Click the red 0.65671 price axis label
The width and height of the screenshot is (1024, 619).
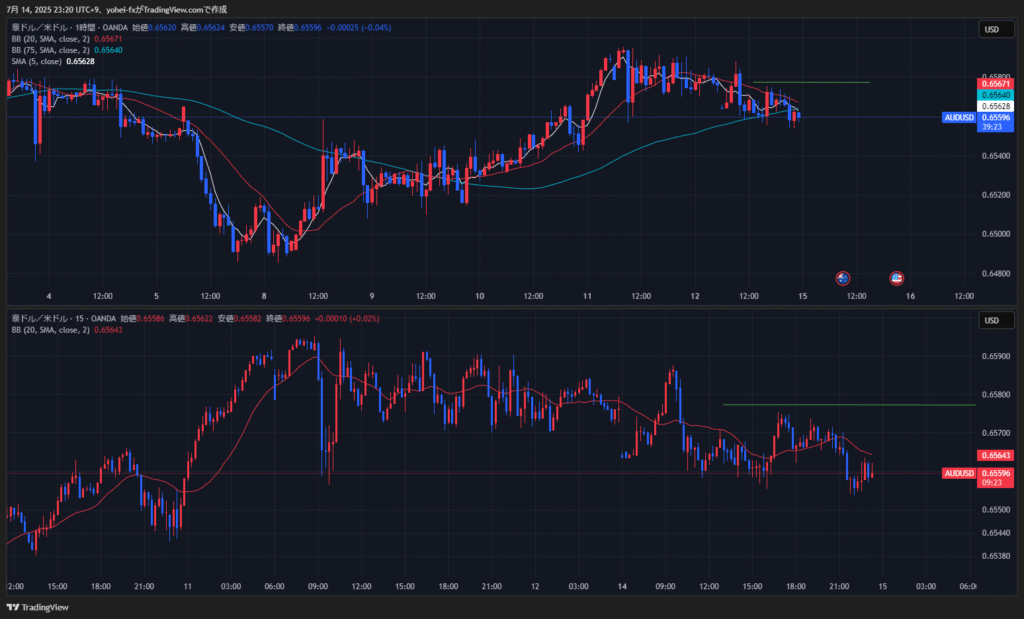996,83
